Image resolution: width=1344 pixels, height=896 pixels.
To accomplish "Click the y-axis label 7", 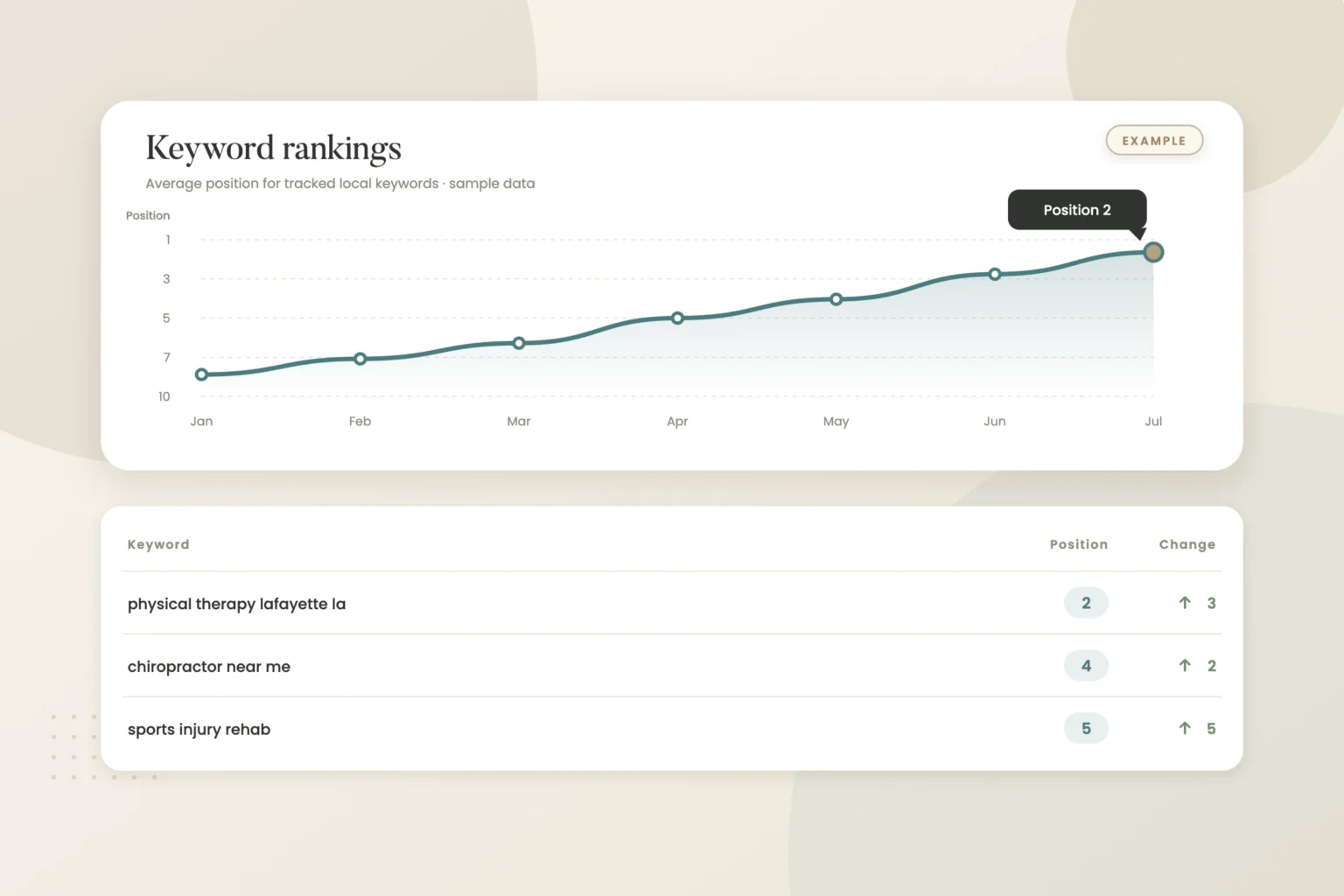I will (166, 357).
